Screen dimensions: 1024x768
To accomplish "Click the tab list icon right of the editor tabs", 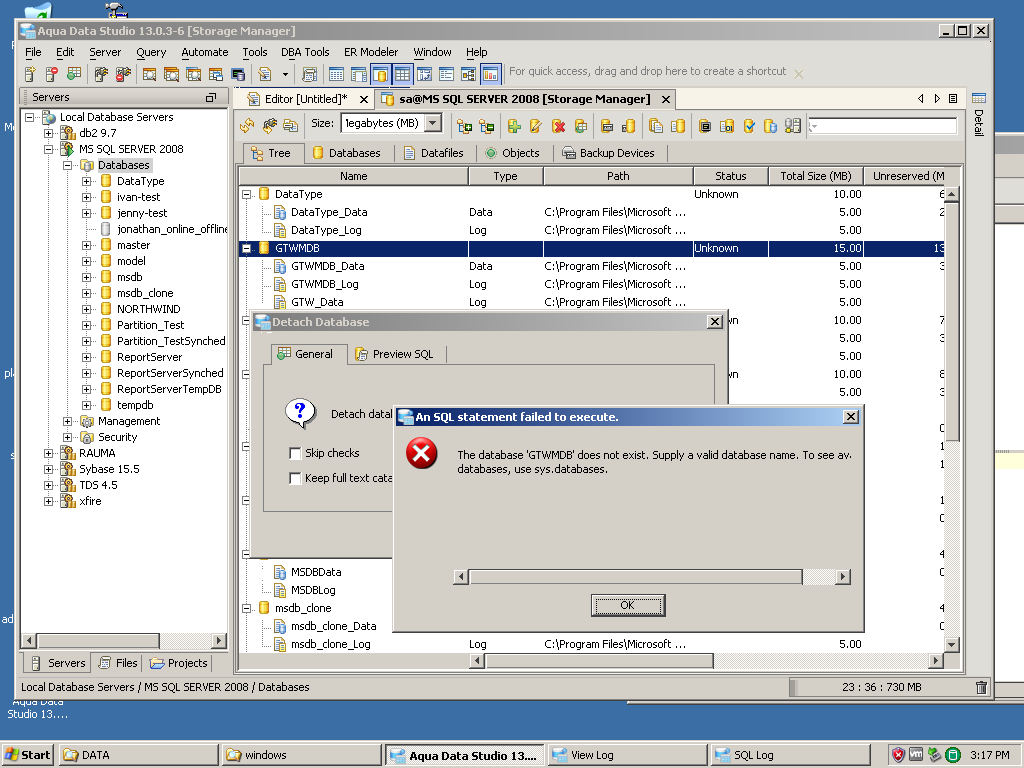I will [953, 99].
